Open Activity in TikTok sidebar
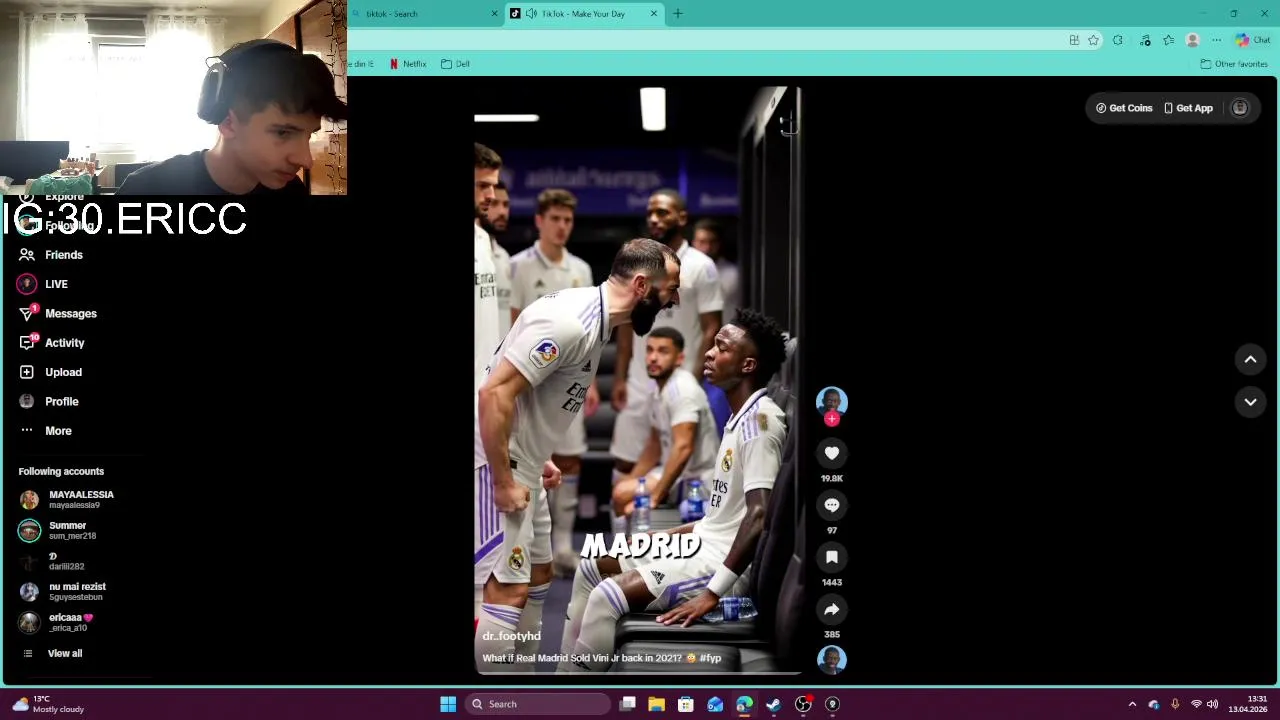 click(65, 343)
